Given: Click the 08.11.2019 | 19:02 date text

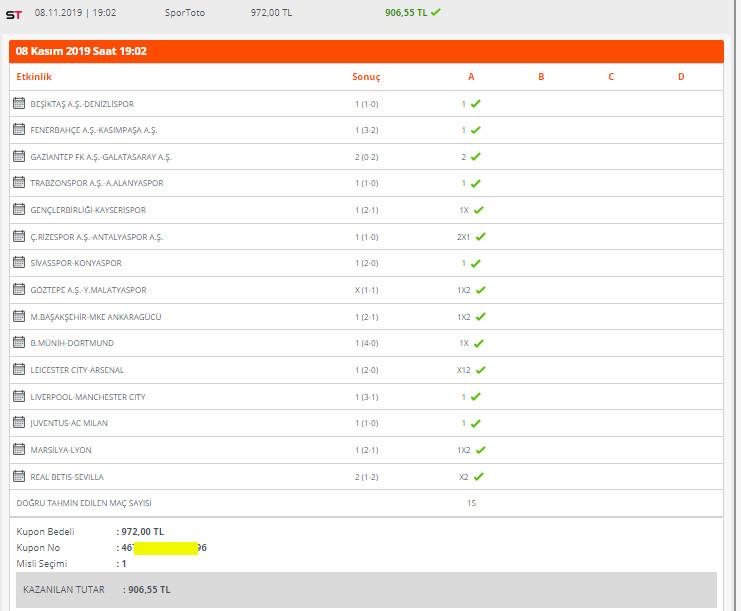Looking at the screenshot, I should [75, 13].
